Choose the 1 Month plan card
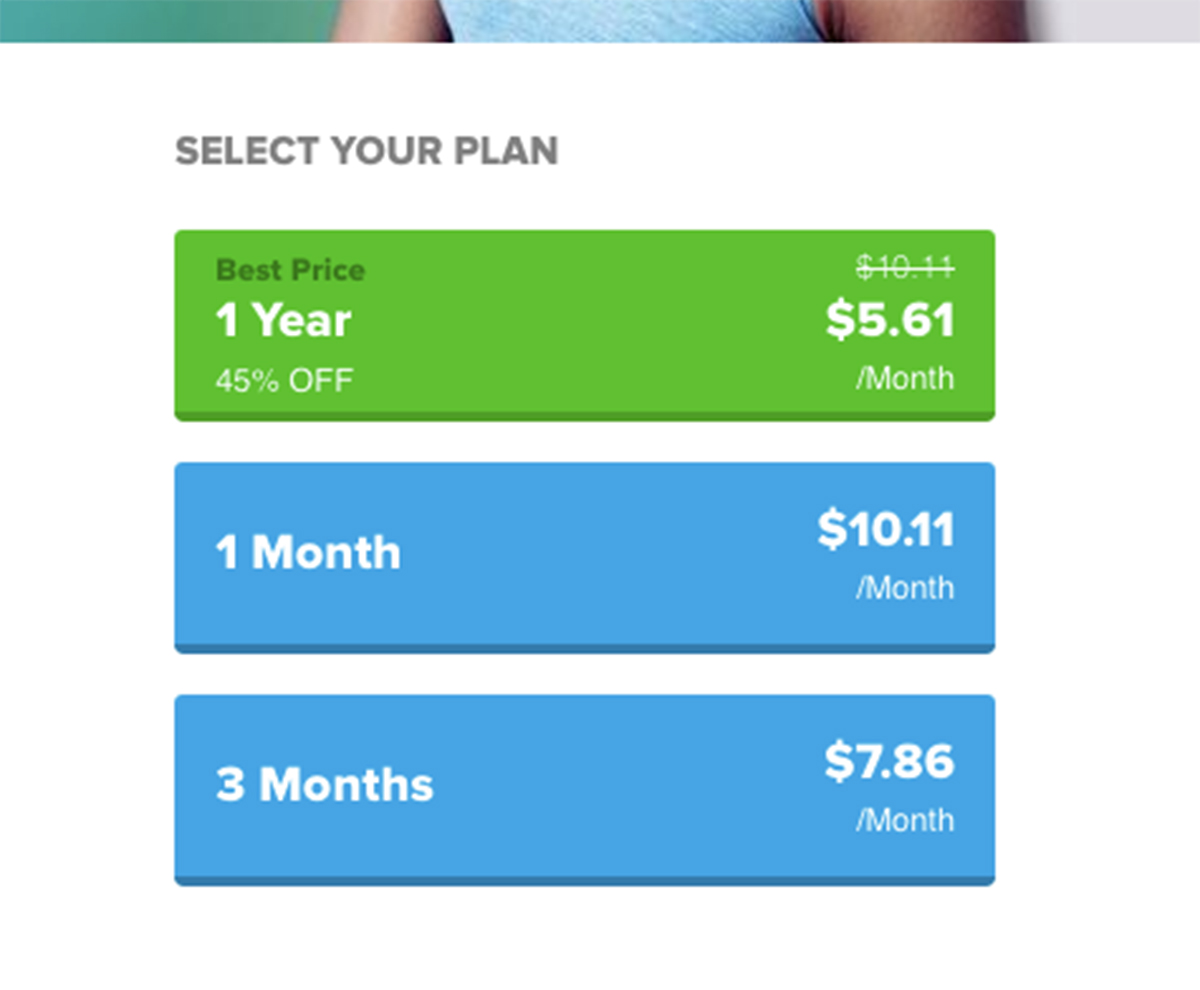The width and height of the screenshot is (1200, 990). [x=585, y=556]
